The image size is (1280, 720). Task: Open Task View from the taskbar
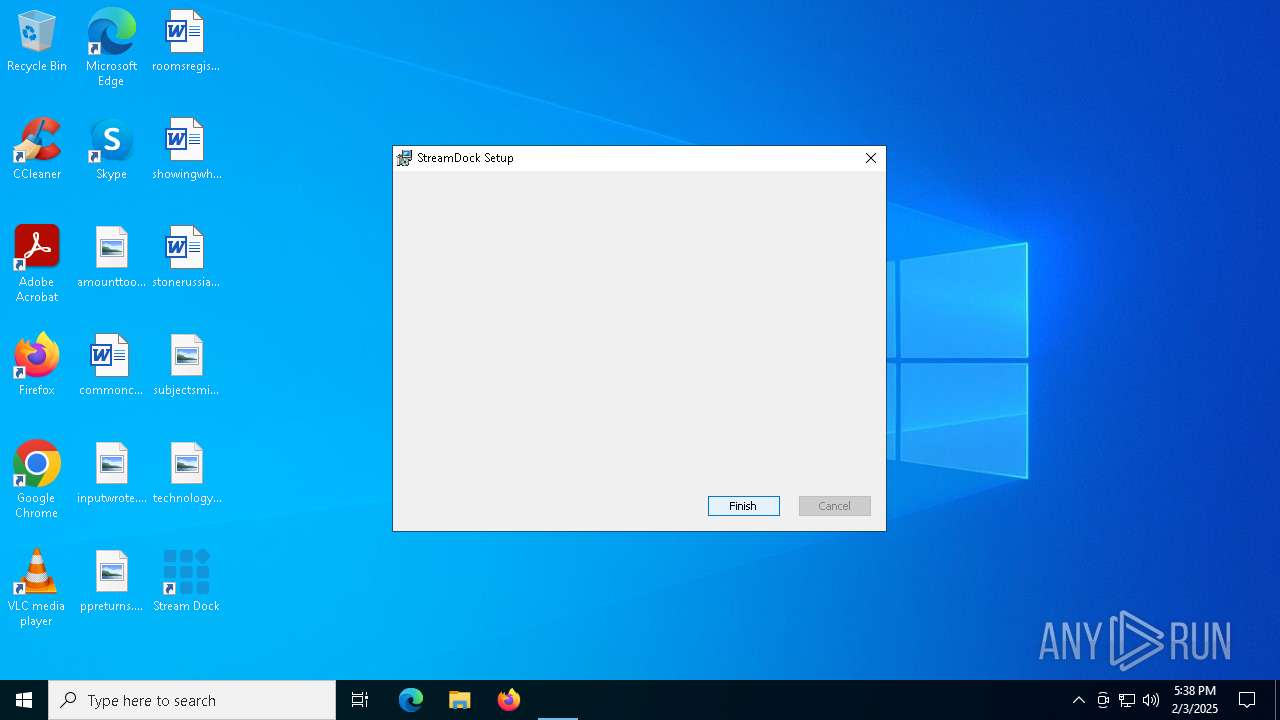pyautogui.click(x=360, y=700)
